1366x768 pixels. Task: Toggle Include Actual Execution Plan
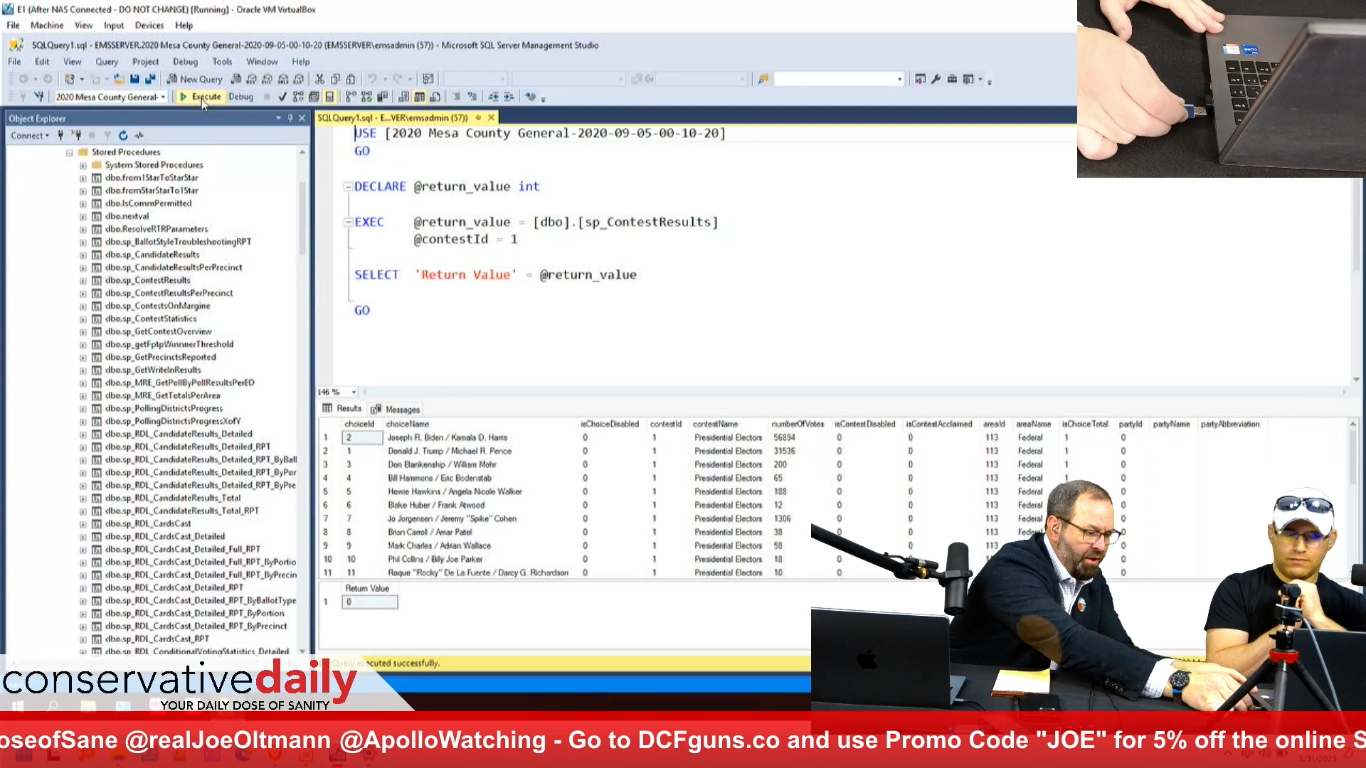click(x=351, y=97)
